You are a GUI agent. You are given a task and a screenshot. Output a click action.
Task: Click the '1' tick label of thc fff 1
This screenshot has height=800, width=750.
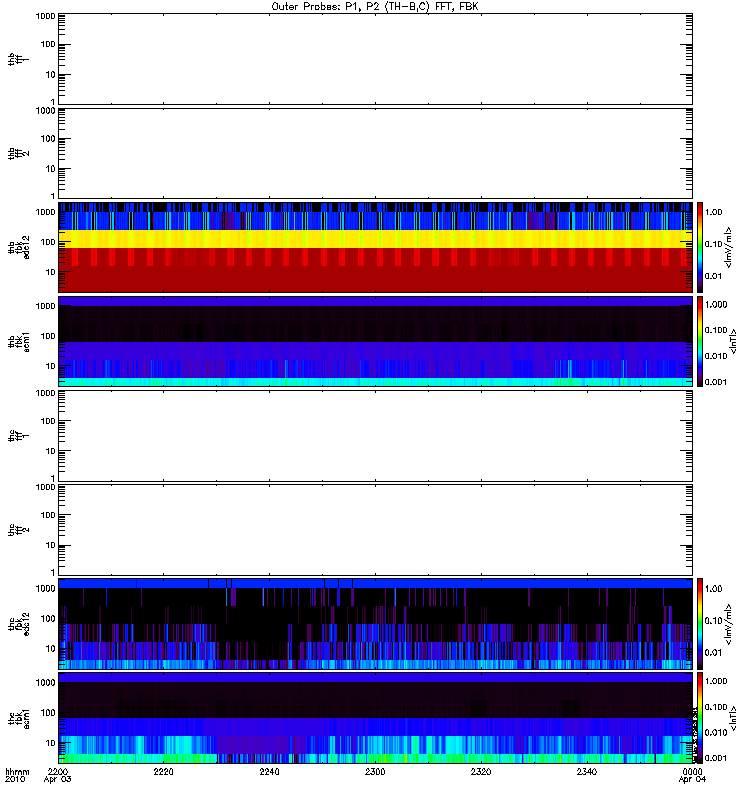[53, 479]
